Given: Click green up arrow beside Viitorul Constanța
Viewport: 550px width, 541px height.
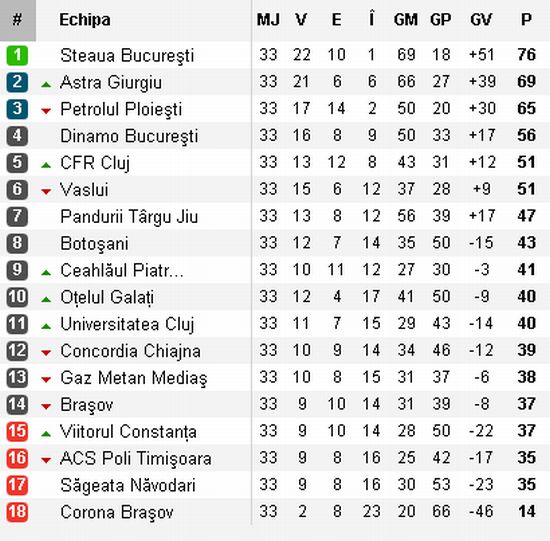Looking at the screenshot, I should [x=46, y=434].
